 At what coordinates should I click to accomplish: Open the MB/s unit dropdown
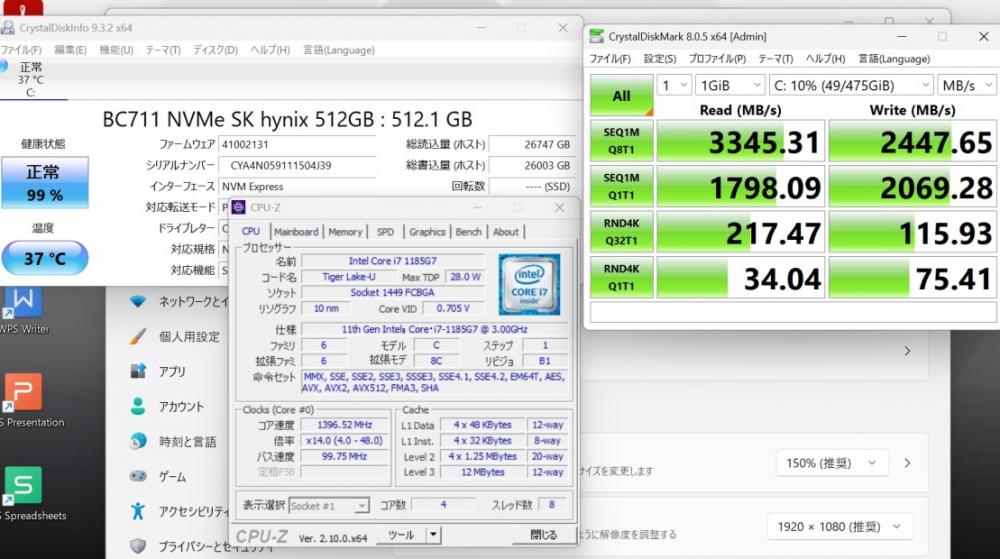(967, 85)
